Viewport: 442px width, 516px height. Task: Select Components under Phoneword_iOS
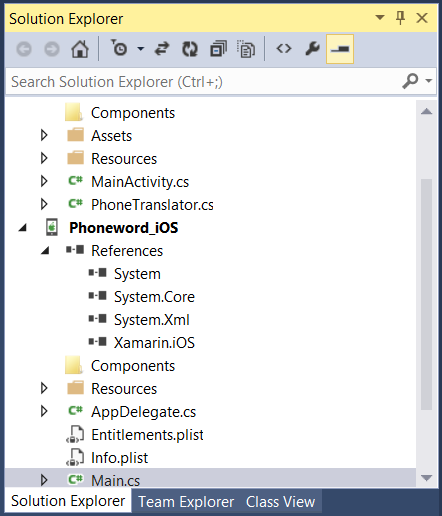[133, 366]
